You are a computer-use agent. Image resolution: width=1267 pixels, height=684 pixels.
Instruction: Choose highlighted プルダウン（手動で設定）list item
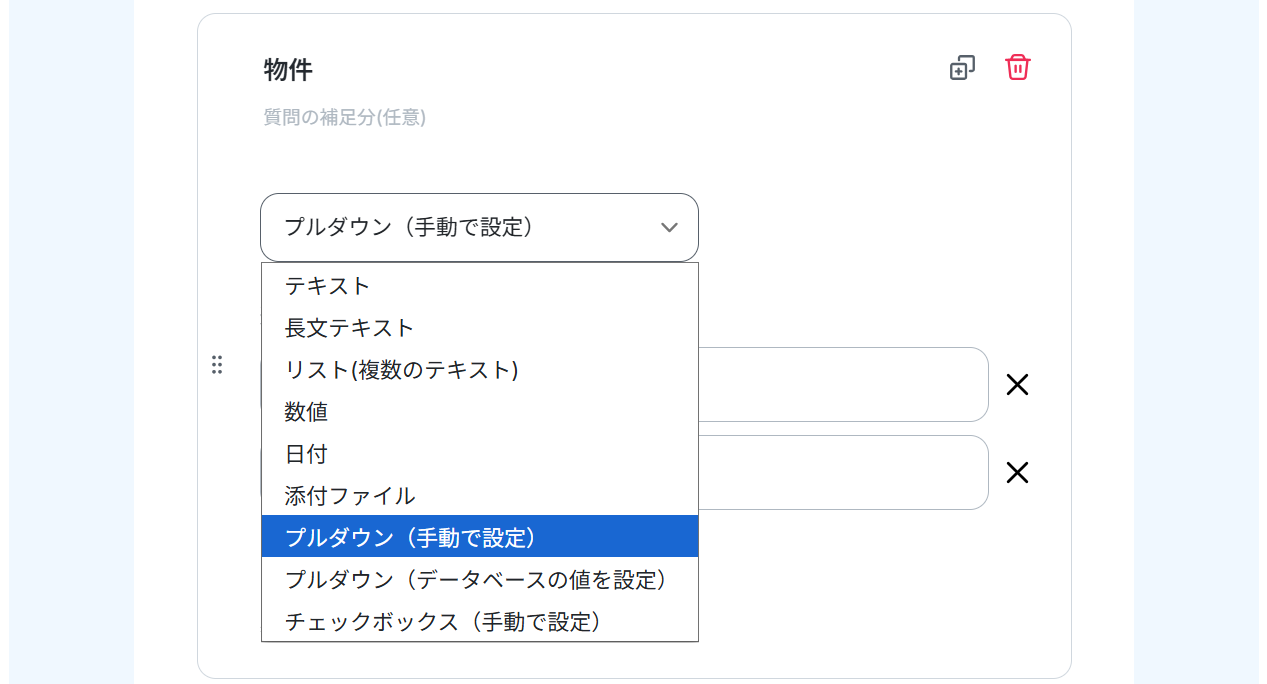[480, 537]
